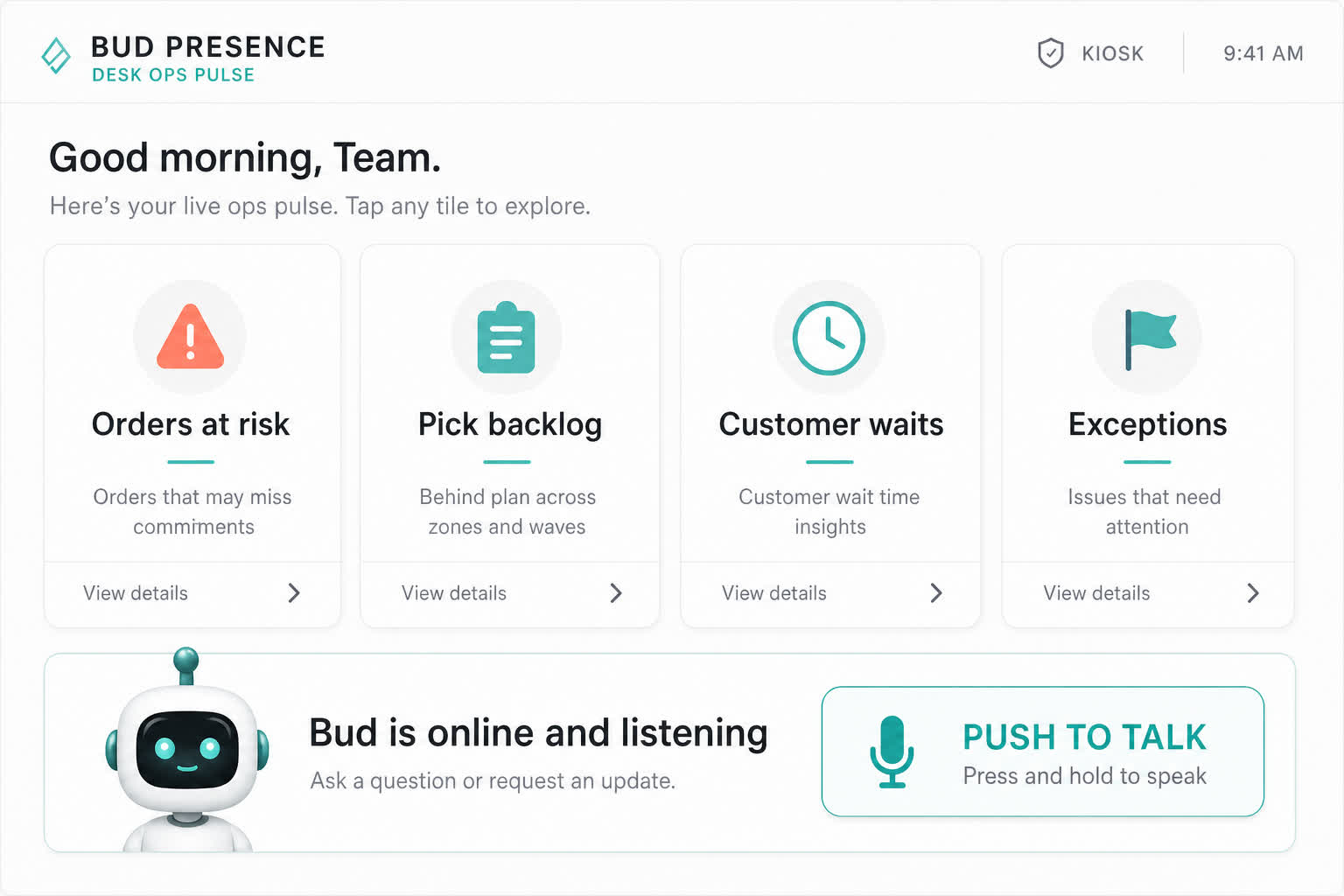Click the 'Good morning, Team.' greeting
Viewport: 1344px width, 896px height.
tap(245, 158)
